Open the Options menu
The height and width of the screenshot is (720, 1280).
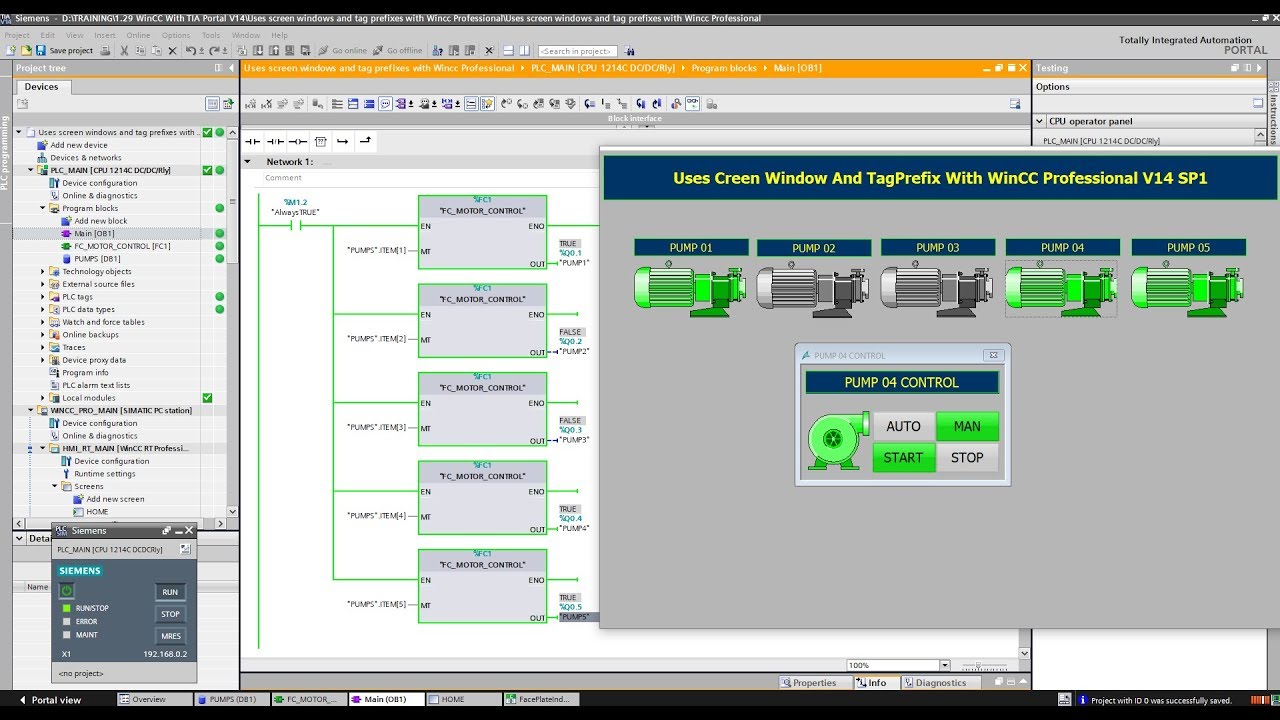(176, 35)
